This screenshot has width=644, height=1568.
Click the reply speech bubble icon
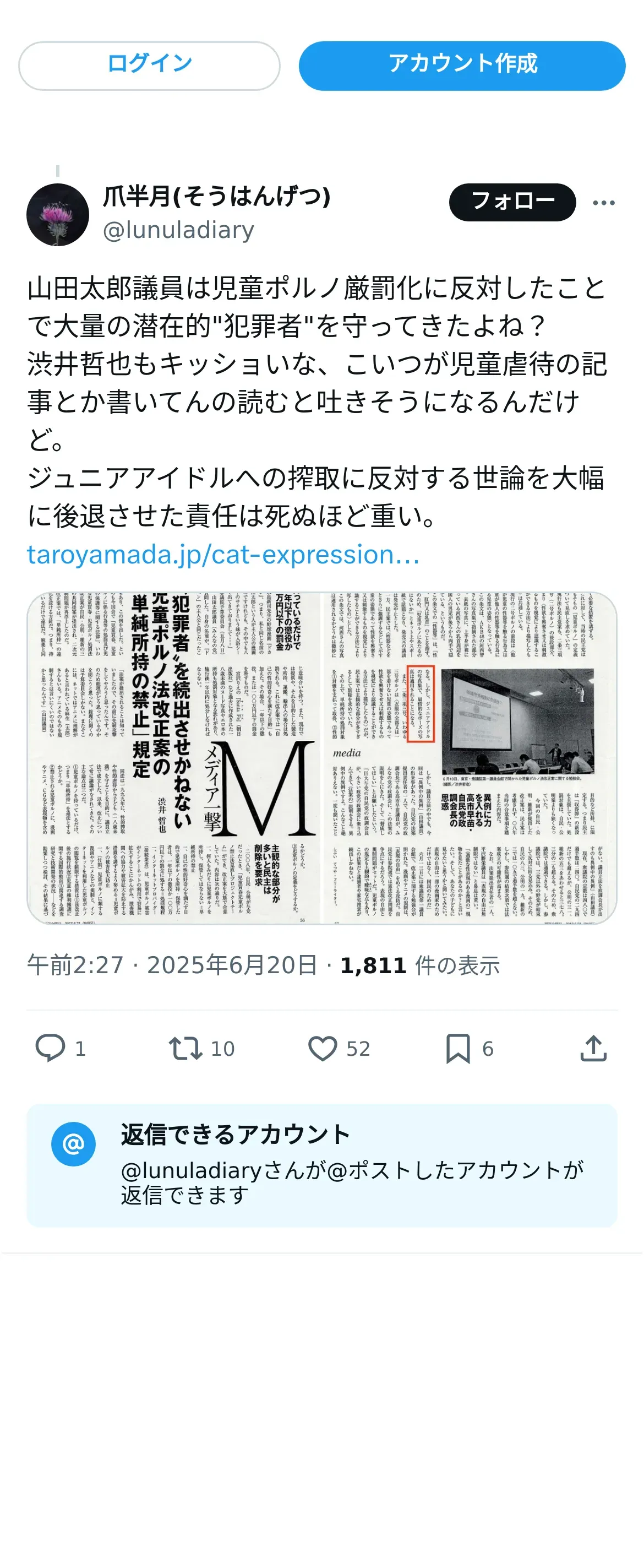click(x=50, y=1048)
